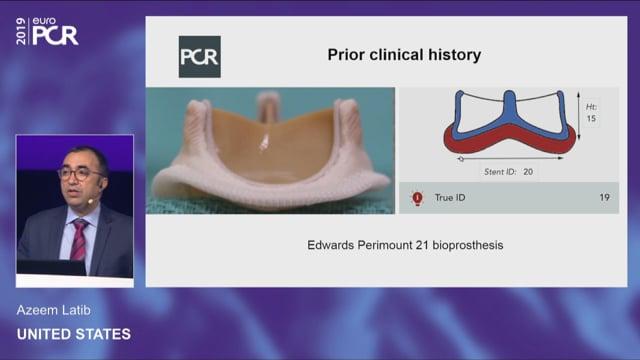Select the speaker video thumbnail

[75, 211]
